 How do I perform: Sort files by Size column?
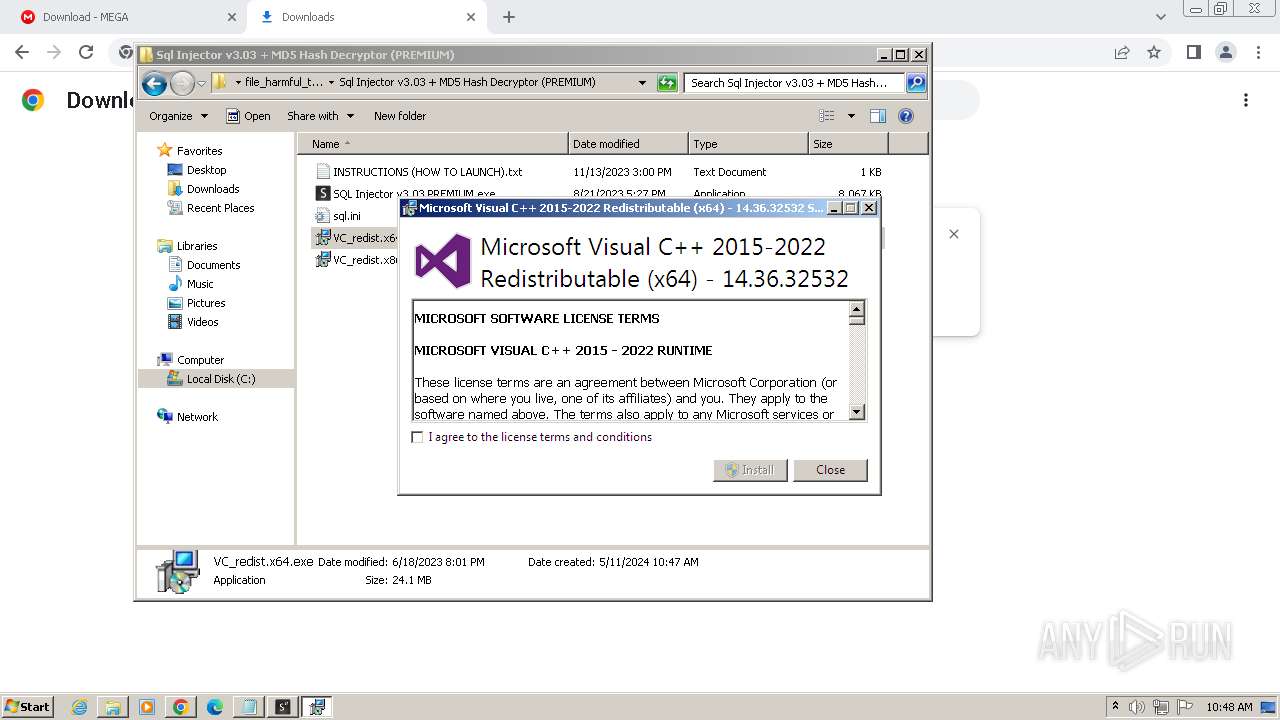pyautogui.click(x=848, y=144)
